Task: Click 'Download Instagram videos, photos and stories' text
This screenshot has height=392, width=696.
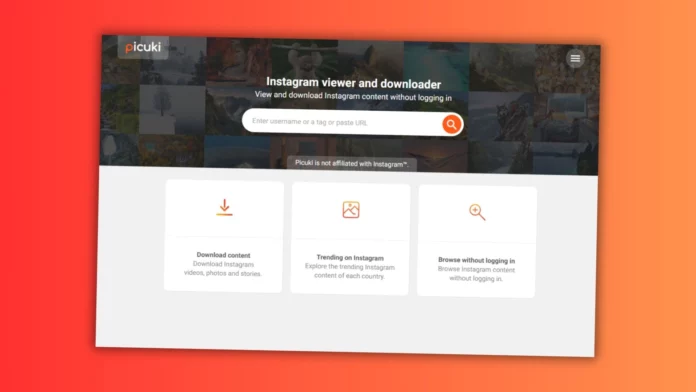Action: click(223, 269)
